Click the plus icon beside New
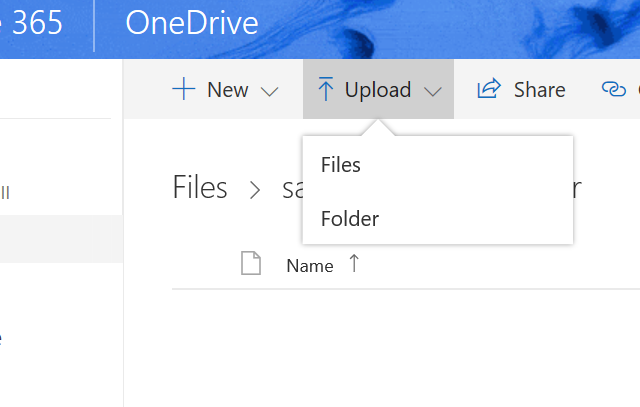The width and height of the screenshot is (640, 407). (x=183, y=90)
